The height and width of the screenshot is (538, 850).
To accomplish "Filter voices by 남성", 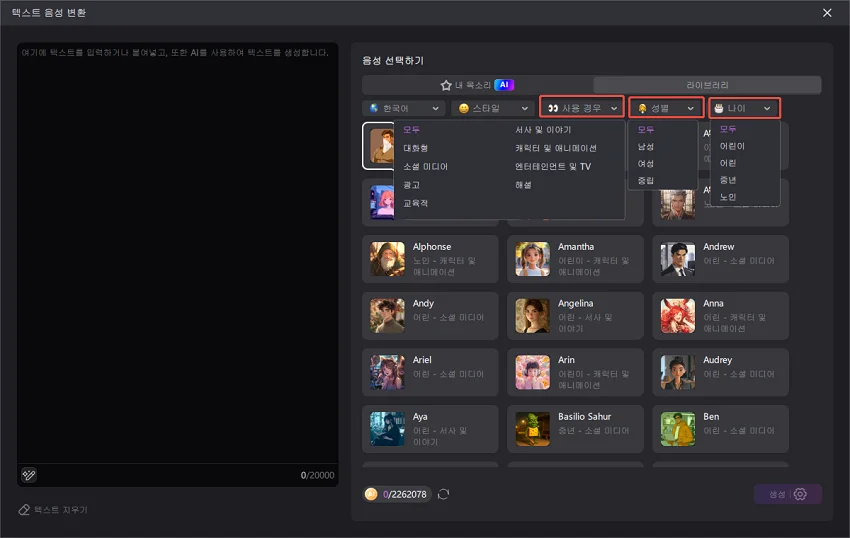I will point(646,146).
